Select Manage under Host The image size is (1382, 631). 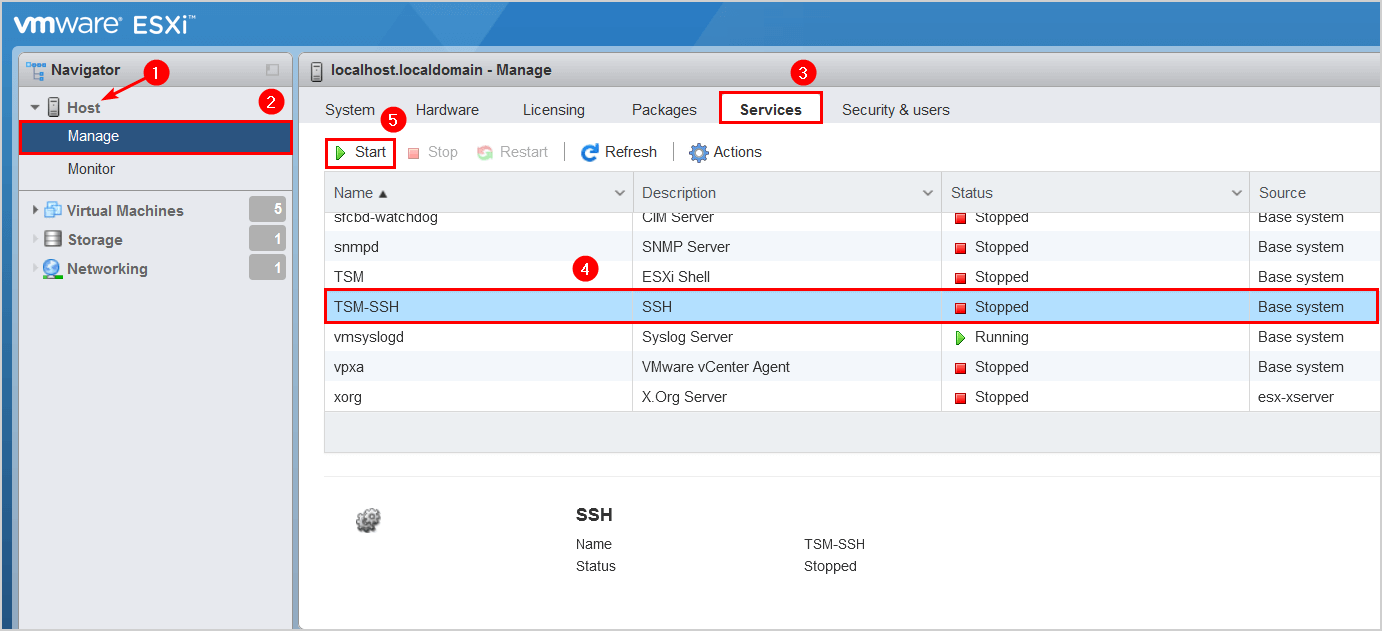(x=156, y=136)
